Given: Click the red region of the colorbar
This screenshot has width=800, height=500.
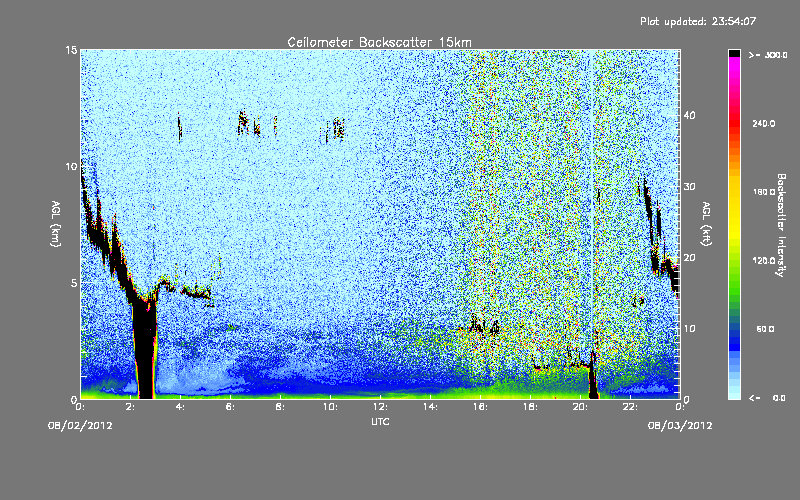Looking at the screenshot, I should [x=734, y=124].
